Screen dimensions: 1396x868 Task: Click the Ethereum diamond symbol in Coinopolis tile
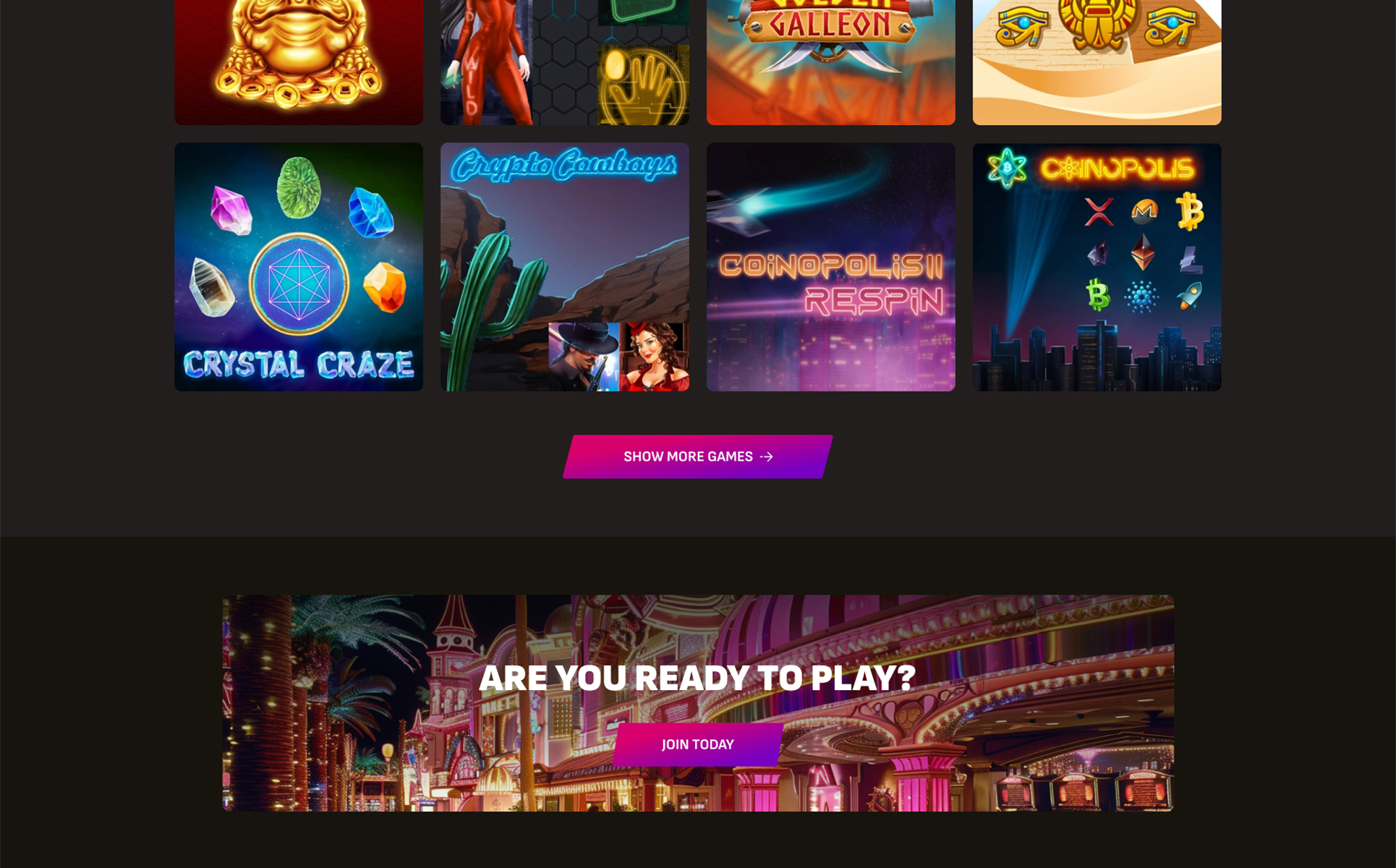click(x=1143, y=252)
